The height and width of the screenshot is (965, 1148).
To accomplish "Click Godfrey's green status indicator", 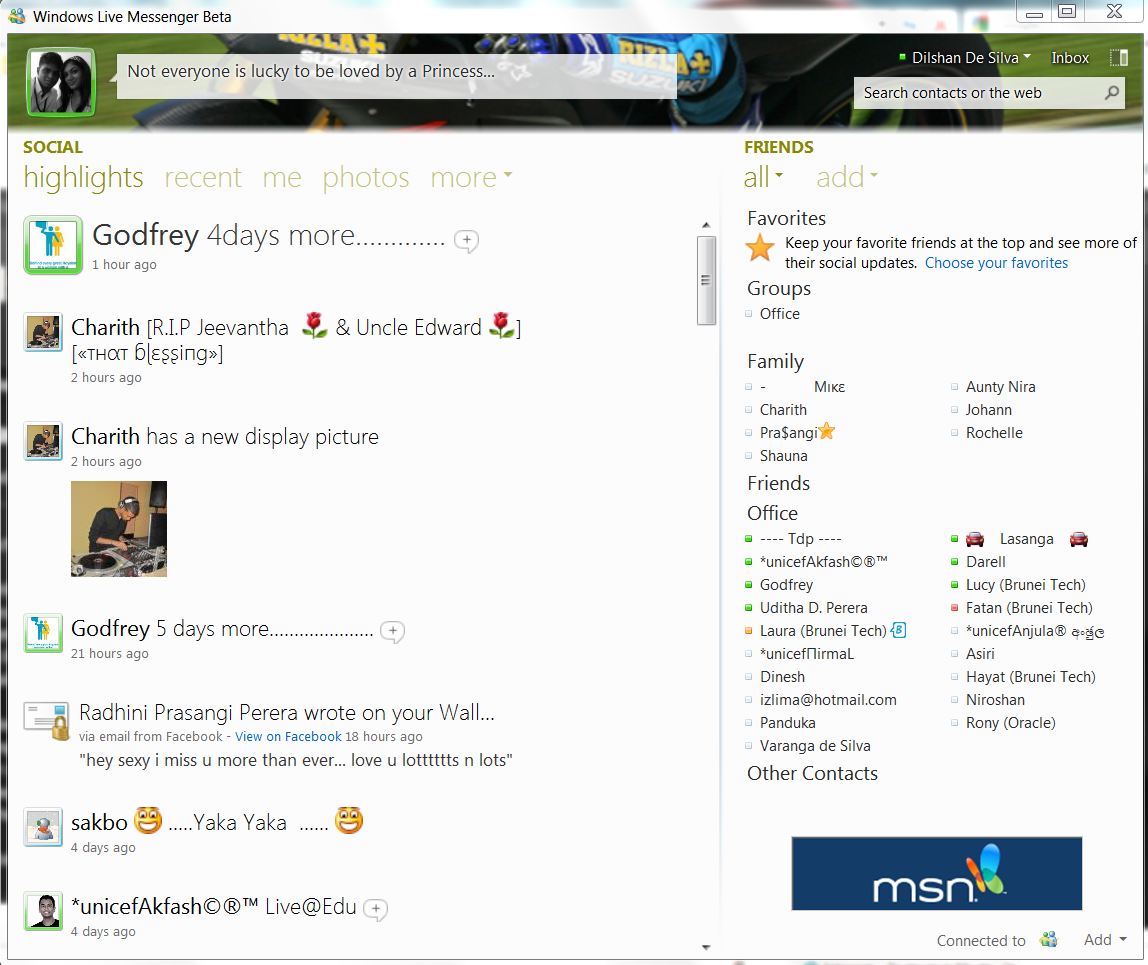I will point(748,584).
